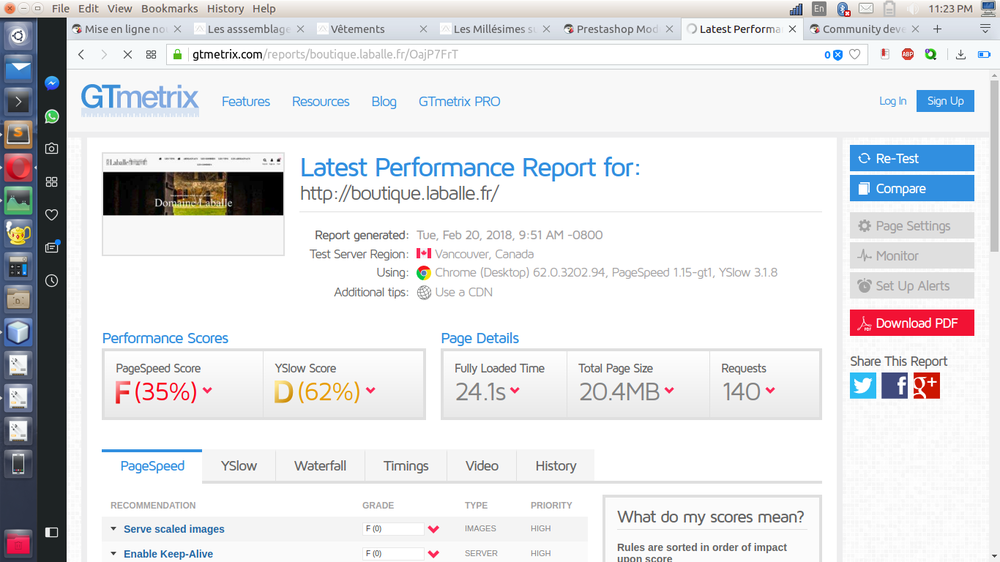The height and width of the screenshot is (562, 1000).
Task: Open the tab menu icon at far right
Action: tap(985, 29)
